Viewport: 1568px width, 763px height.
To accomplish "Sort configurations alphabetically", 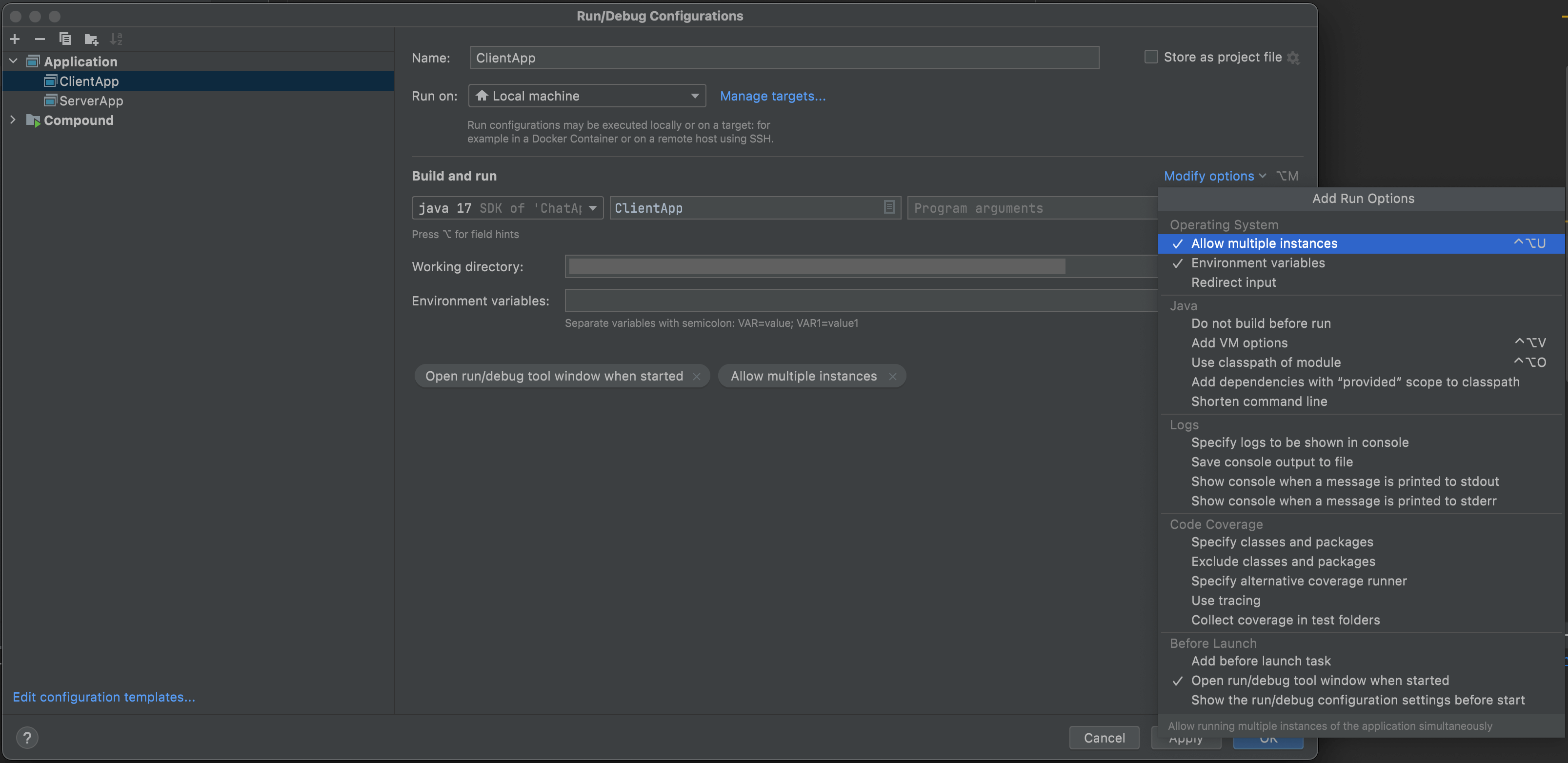I will pyautogui.click(x=116, y=40).
